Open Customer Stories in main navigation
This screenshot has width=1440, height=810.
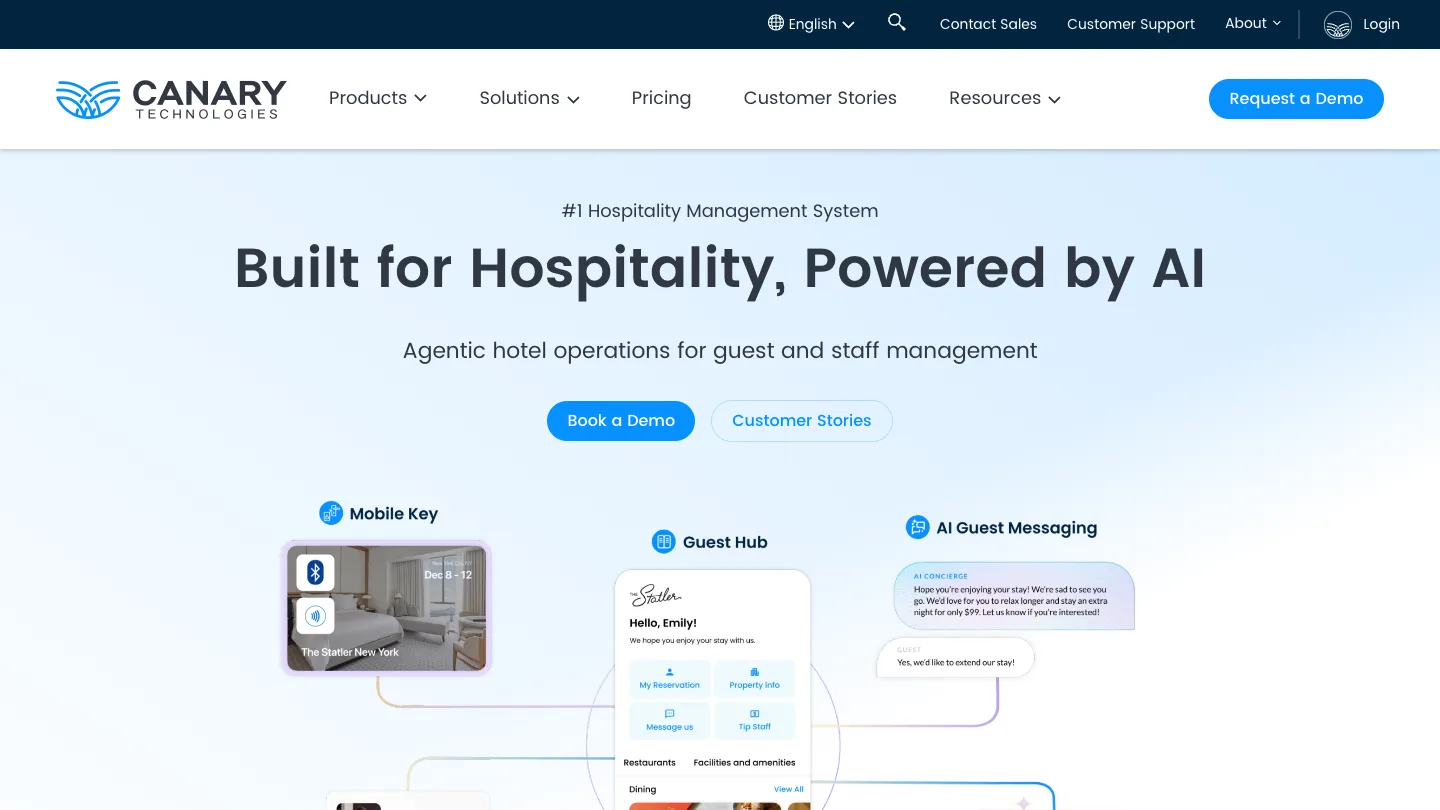pyautogui.click(x=820, y=98)
